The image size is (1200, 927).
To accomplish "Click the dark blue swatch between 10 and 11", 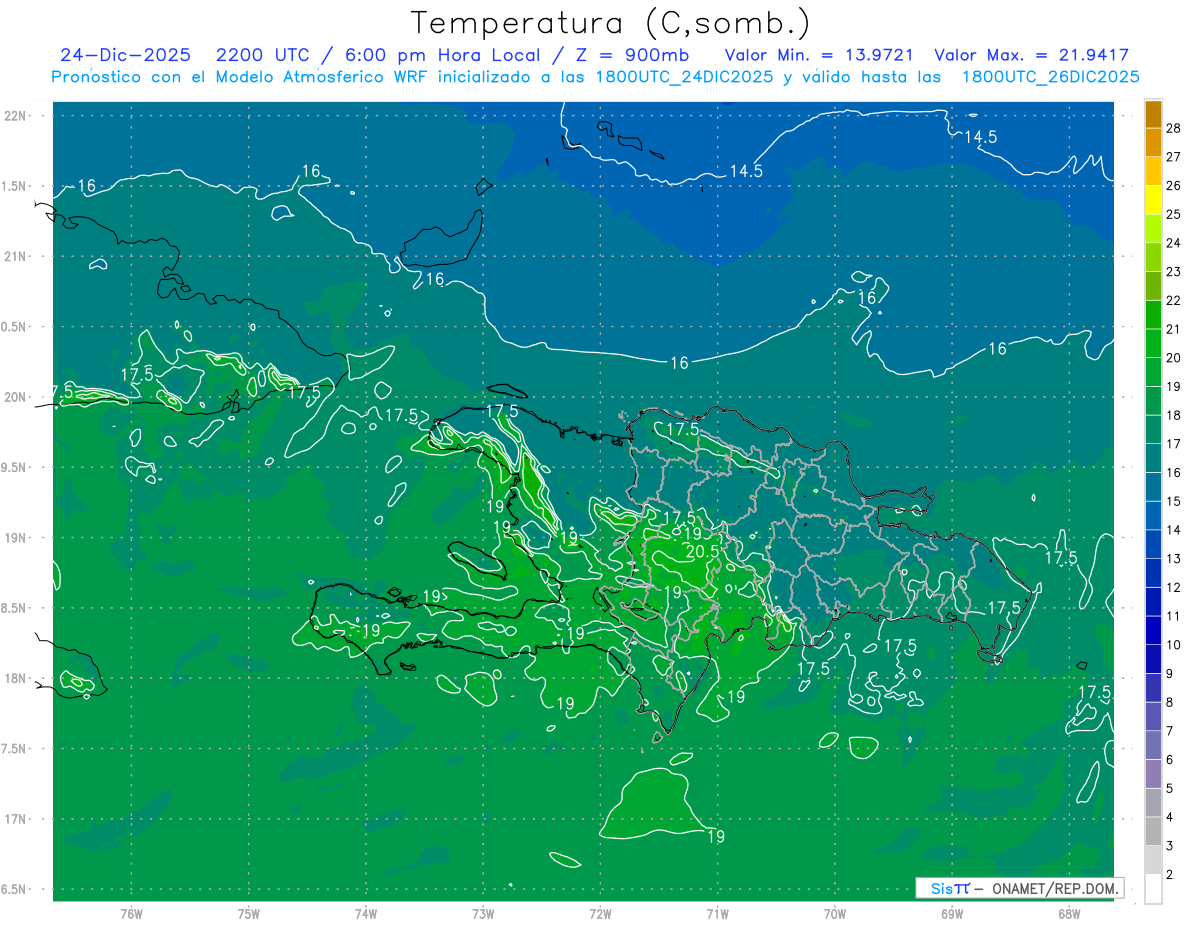I will point(1153,630).
